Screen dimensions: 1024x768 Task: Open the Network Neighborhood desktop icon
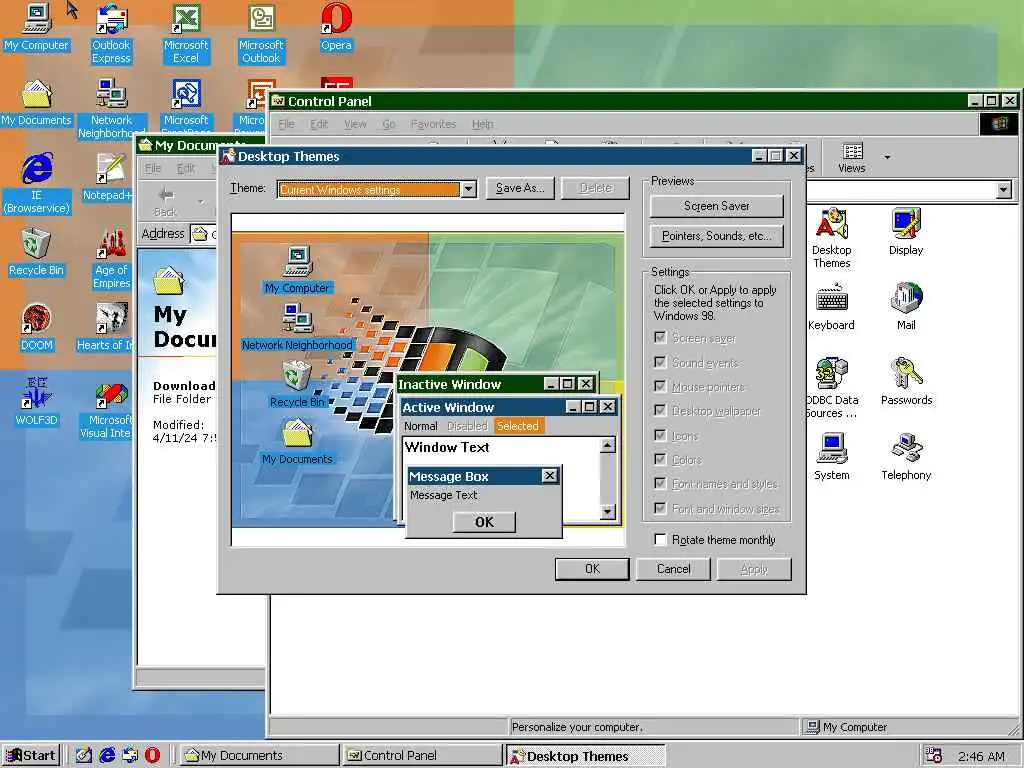[x=112, y=108]
